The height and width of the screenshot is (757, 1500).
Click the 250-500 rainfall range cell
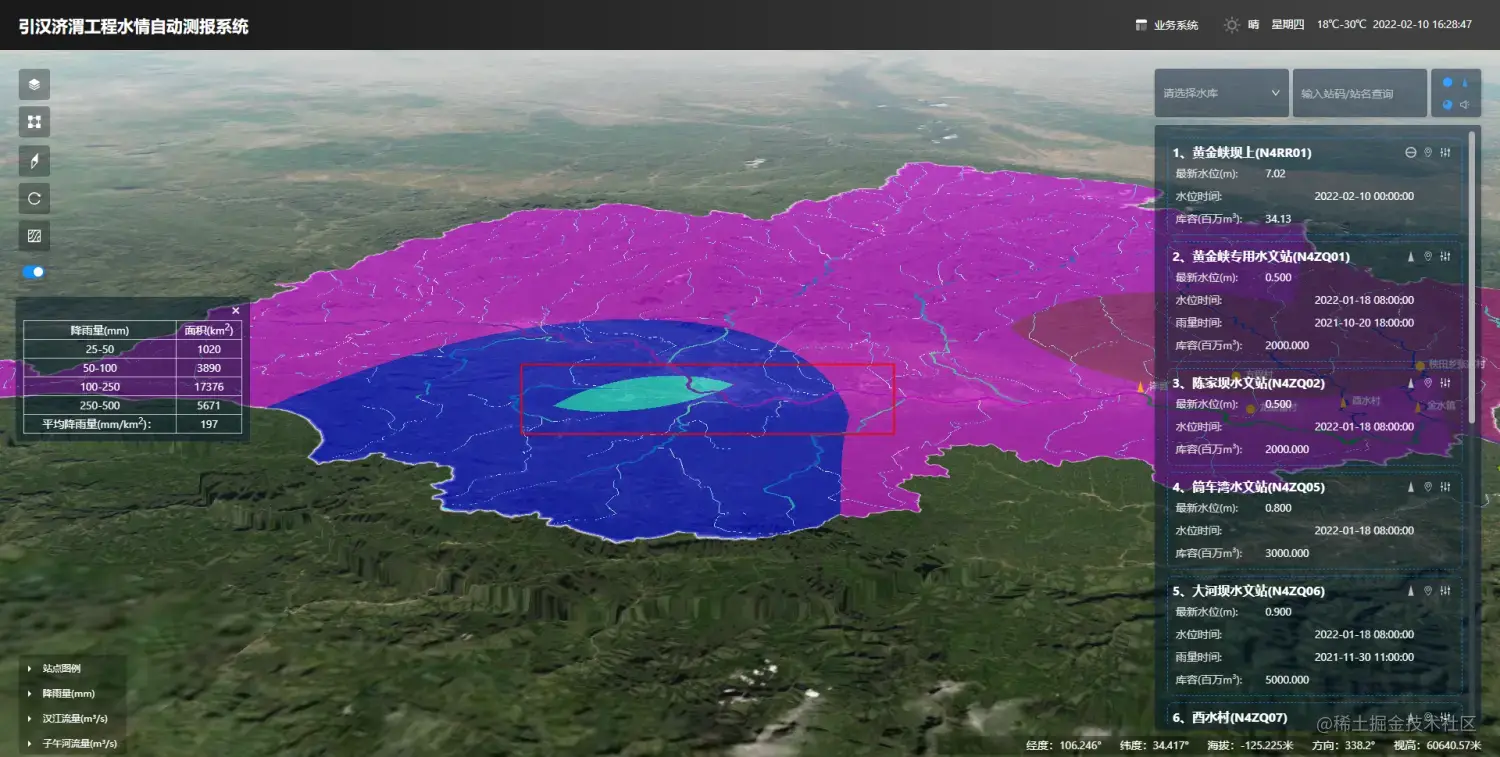click(99, 405)
